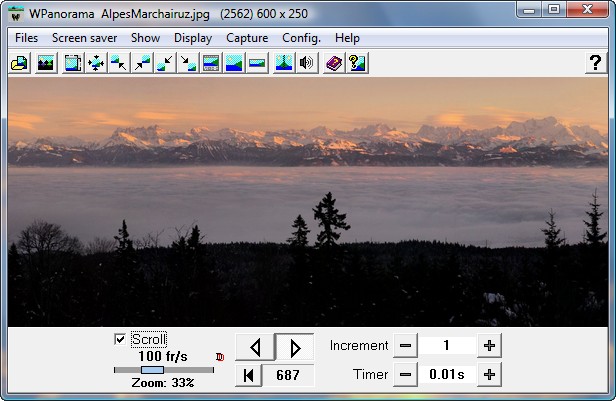The height and width of the screenshot is (401, 616).
Task: Click the Timer value field 0.01s
Action: (x=447, y=375)
